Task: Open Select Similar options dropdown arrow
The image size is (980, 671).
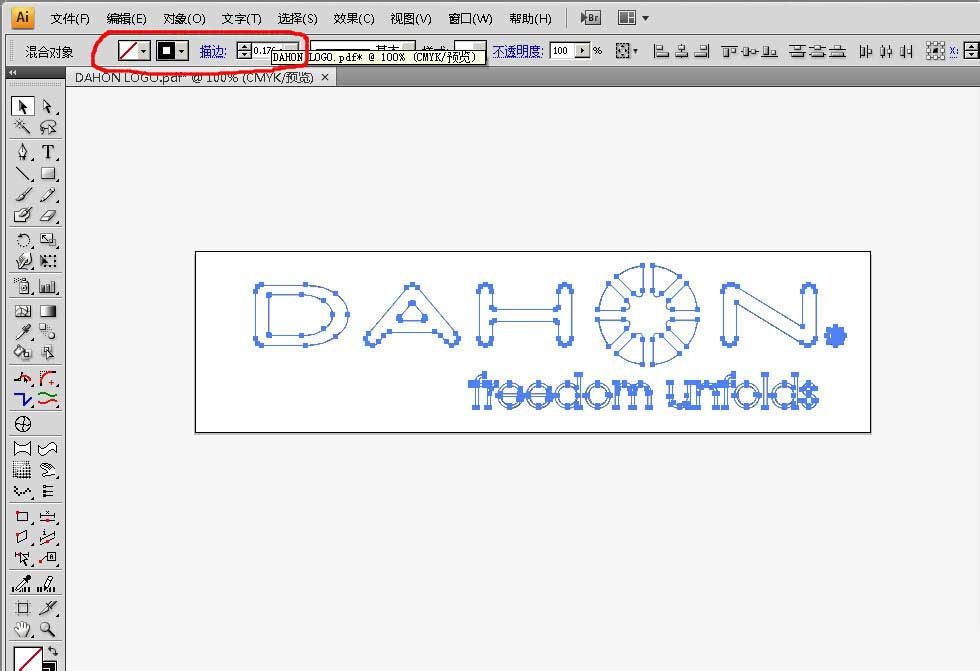Action: click(635, 51)
